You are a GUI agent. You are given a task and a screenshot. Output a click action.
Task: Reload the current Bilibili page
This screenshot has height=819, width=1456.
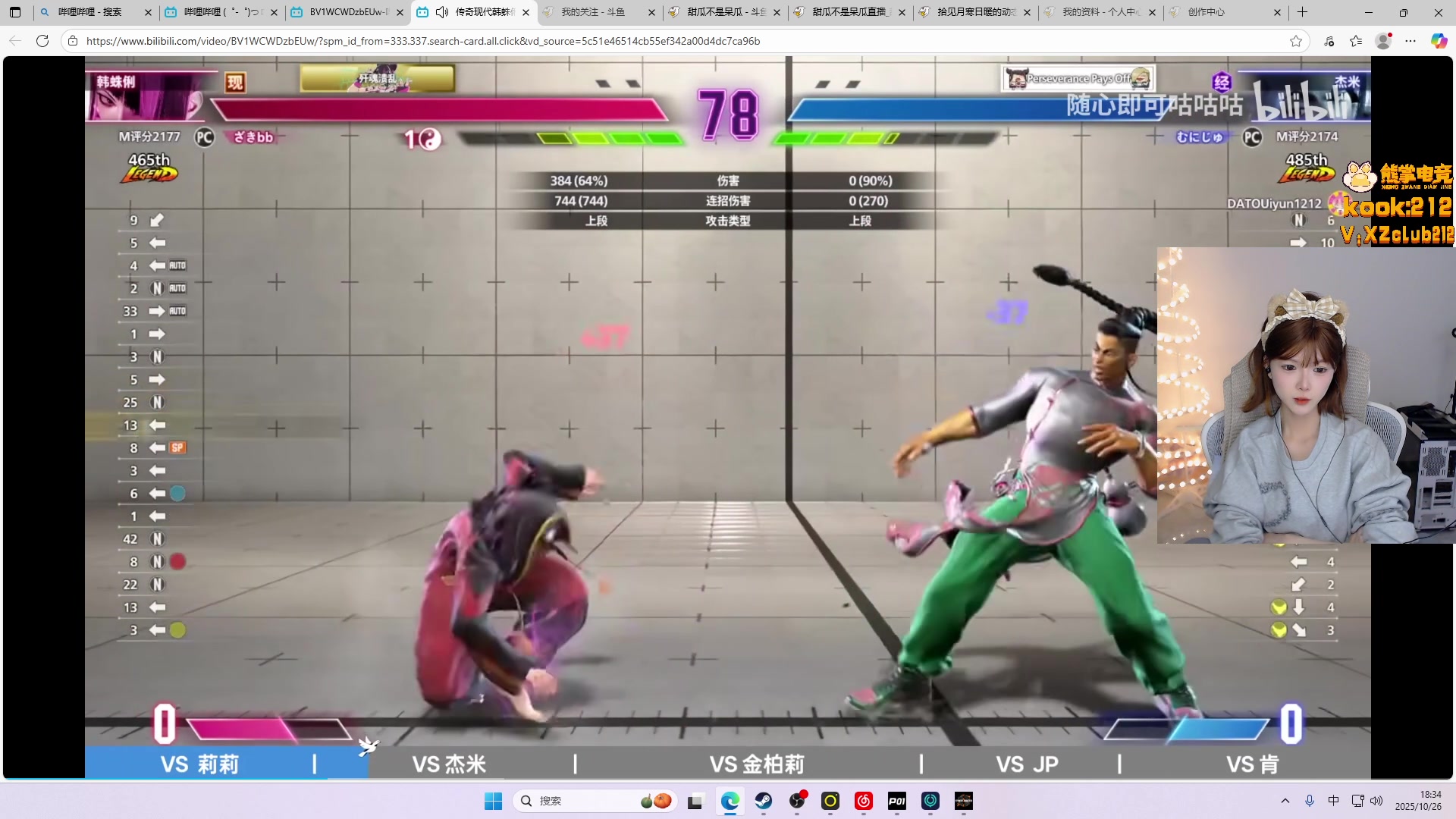pyautogui.click(x=42, y=41)
